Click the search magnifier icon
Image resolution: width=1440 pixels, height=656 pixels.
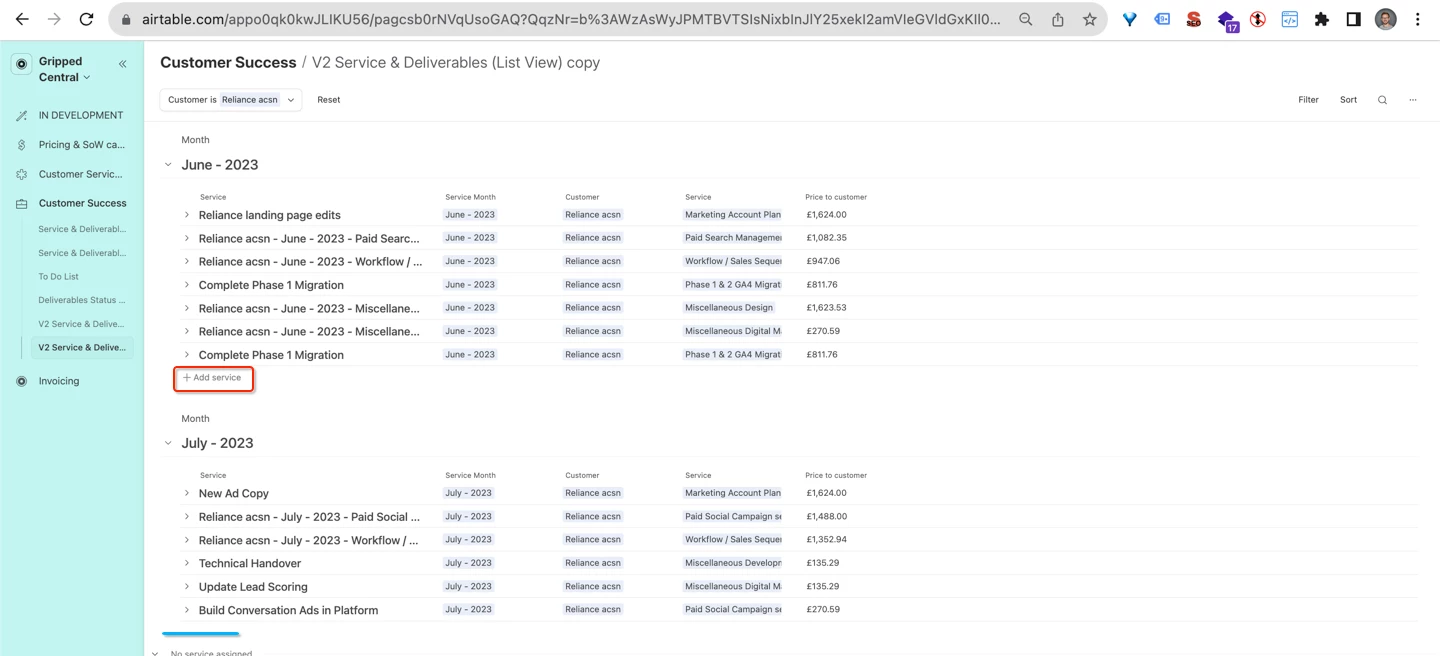point(1382,100)
